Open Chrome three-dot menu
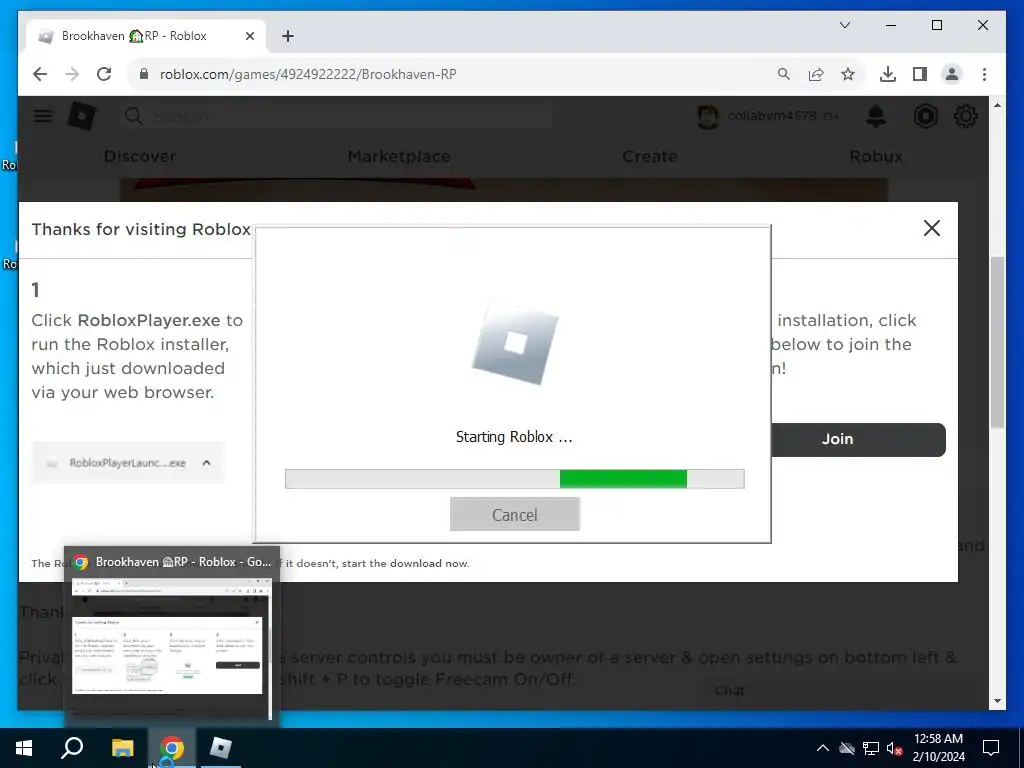The width and height of the screenshot is (1024, 768). coord(984,74)
